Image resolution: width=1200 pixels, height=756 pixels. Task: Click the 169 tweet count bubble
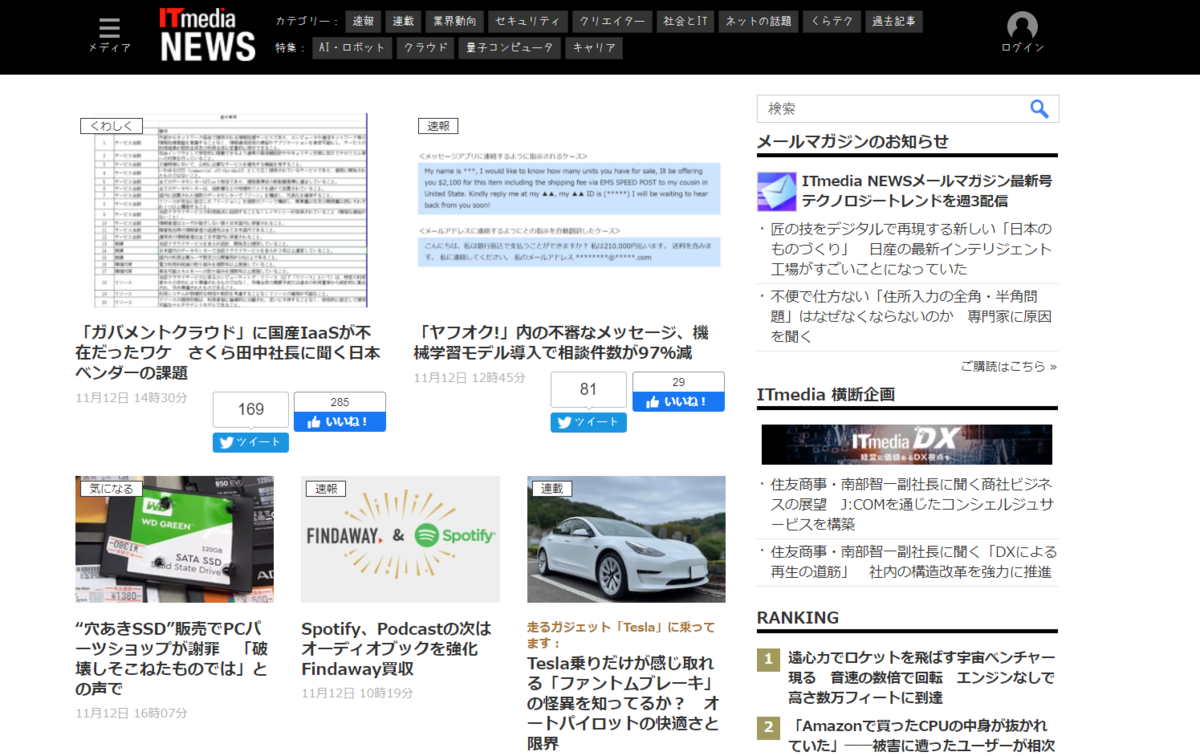pos(251,409)
